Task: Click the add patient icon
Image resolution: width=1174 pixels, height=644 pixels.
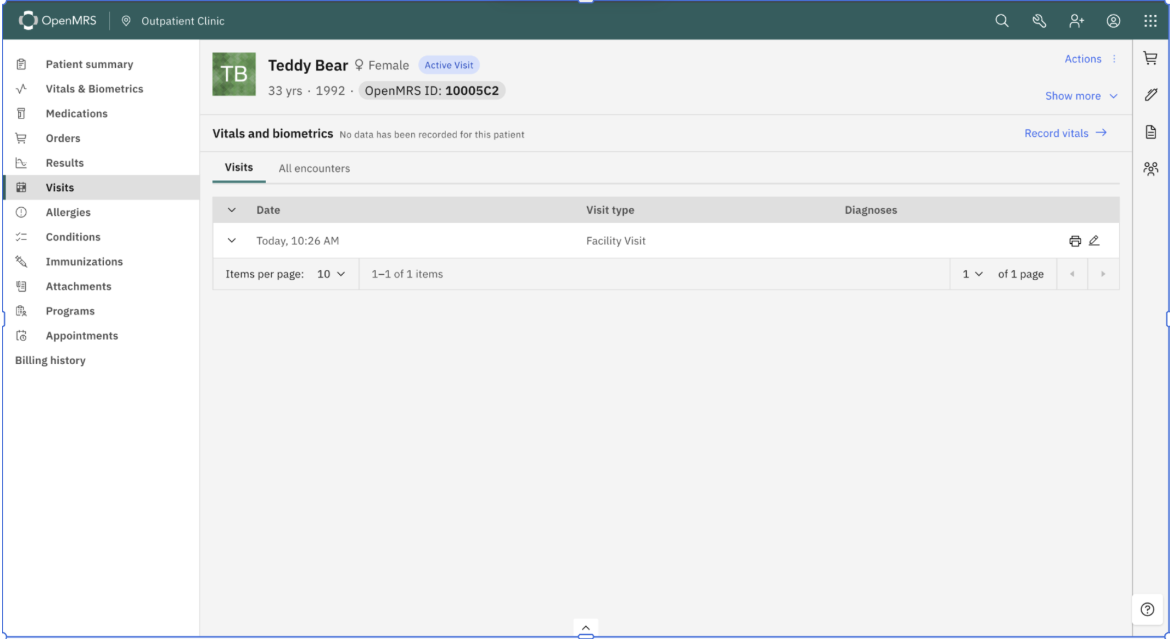Action: tap(1076, 21)
